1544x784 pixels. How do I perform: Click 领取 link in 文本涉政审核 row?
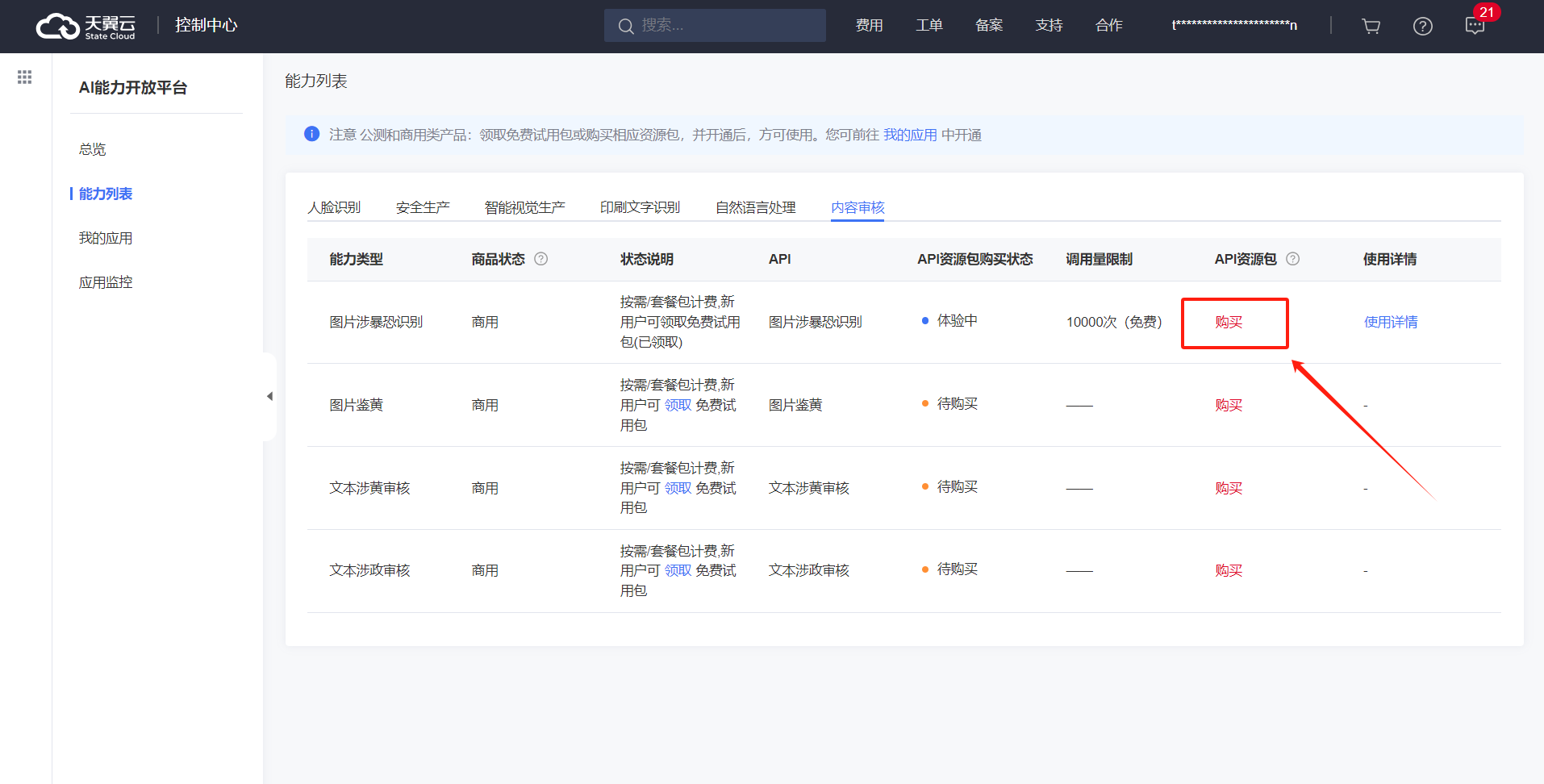(x=678, y=570)
